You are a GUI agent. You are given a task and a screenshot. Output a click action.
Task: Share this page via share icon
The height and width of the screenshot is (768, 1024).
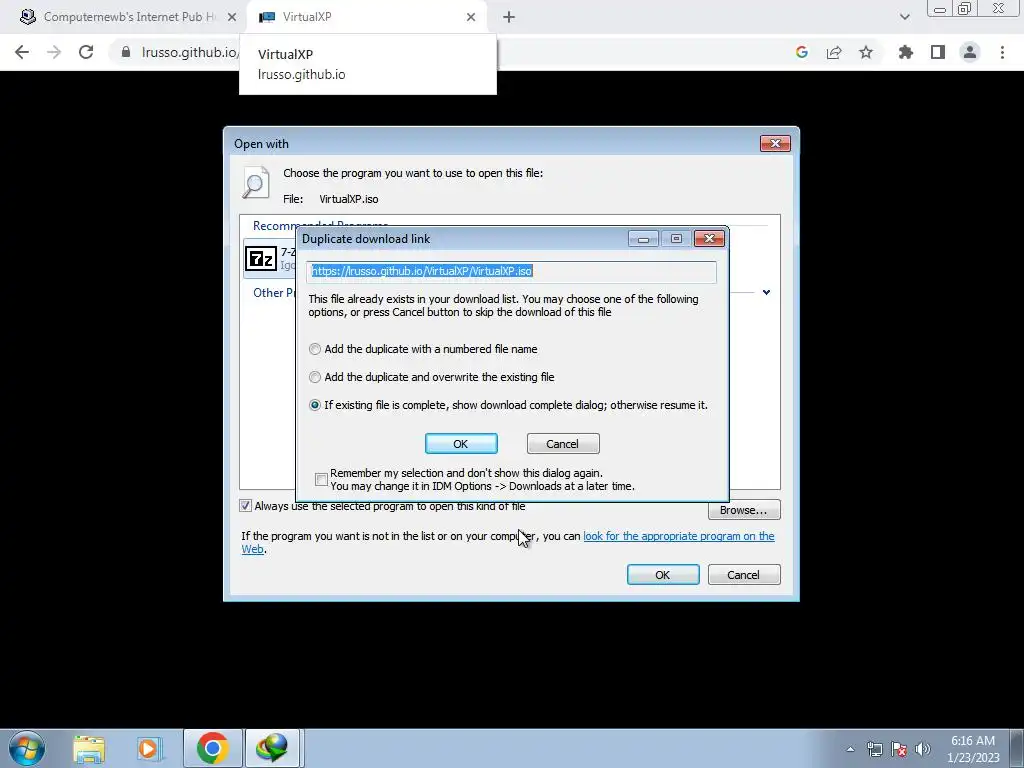834,52
